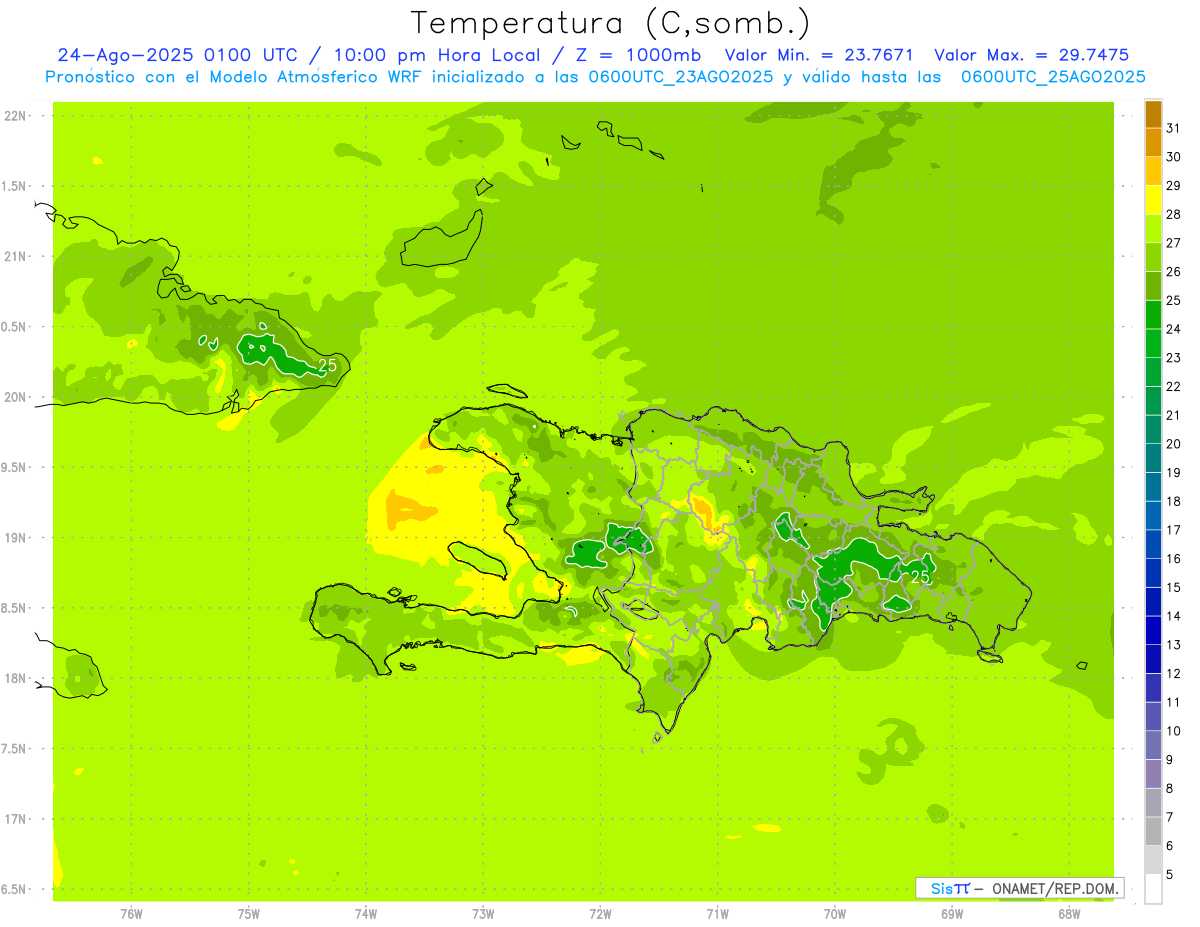Click longitude axis label '70W'
This screenshot has width=1200, height=927.
834,914
